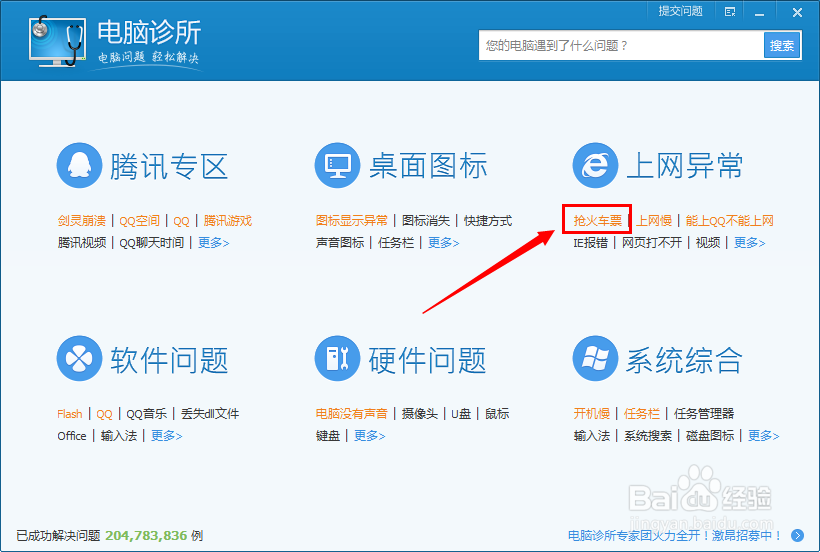Select the 开机慢 link
Screen dimensions: 820x552
pyautogui.click(x=591, y=413)
